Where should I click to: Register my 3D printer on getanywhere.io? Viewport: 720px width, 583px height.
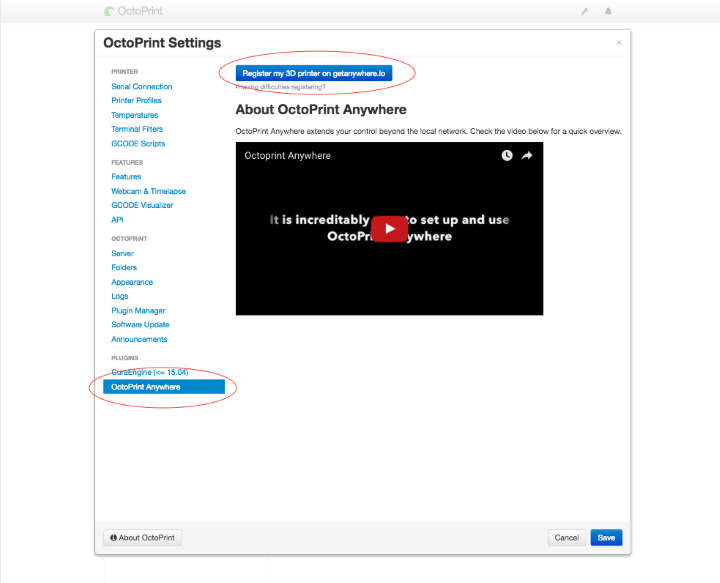coord(314,73)
